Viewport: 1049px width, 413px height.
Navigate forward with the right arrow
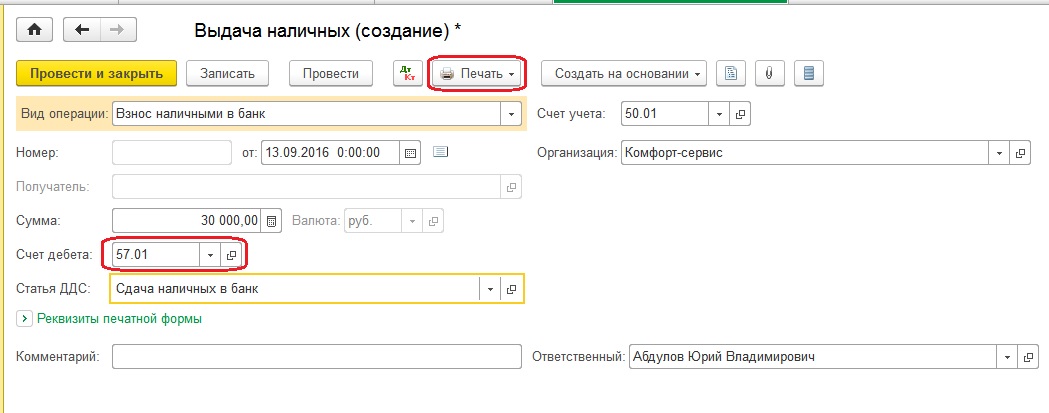point(118,30)
